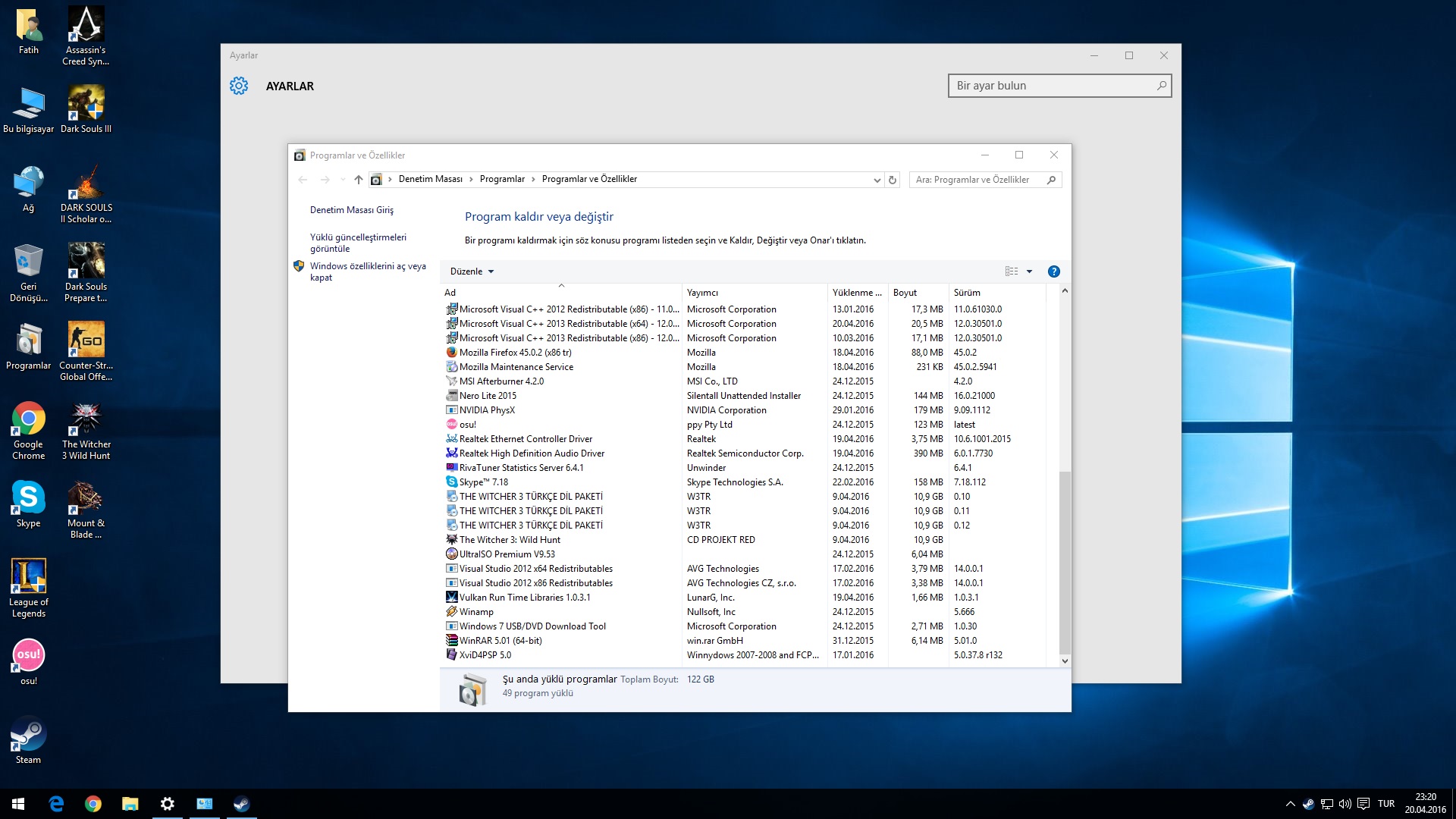
Task: Sort by the Ad column header
Action: click(561, 292)
